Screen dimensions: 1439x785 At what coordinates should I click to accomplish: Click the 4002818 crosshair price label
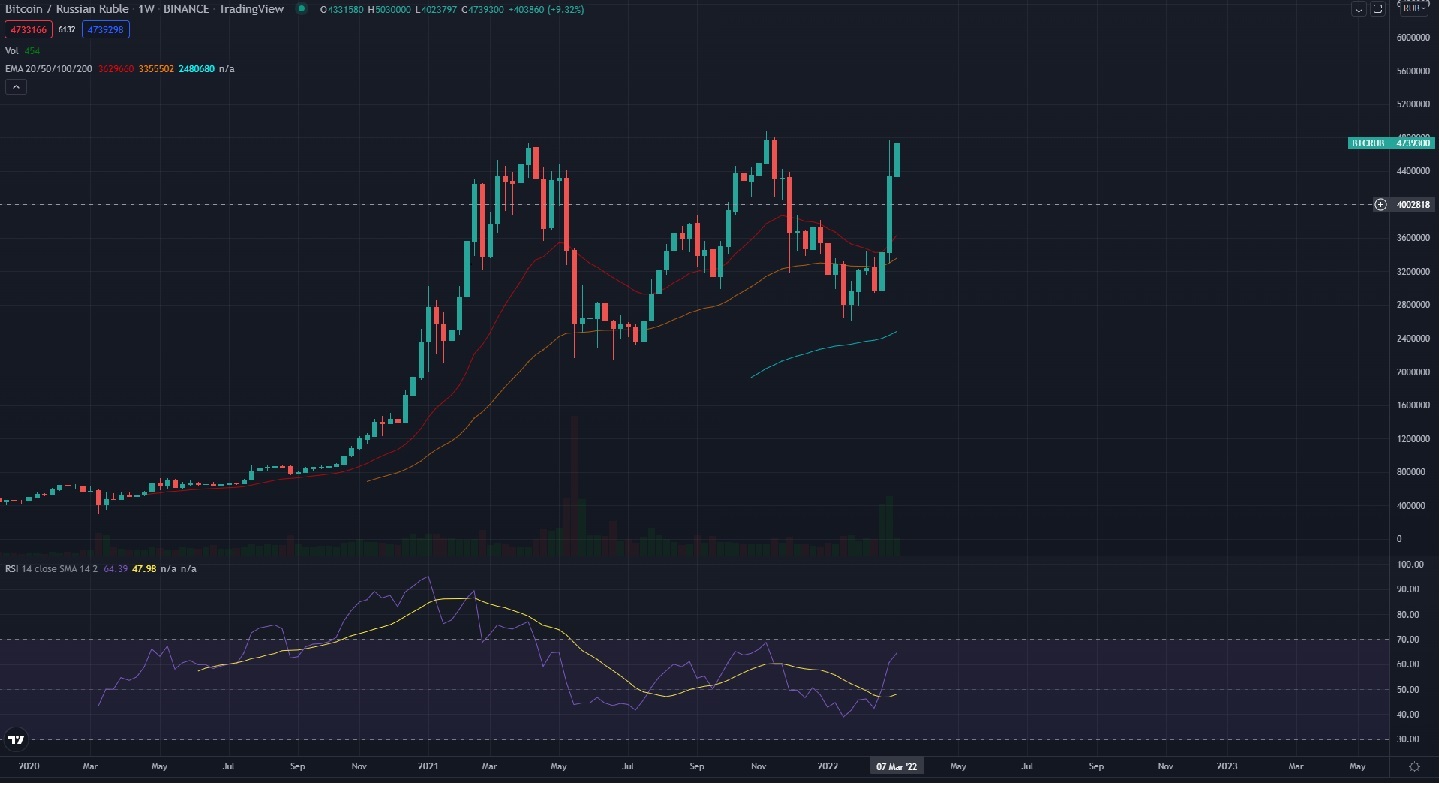[x=1414, y=204]
